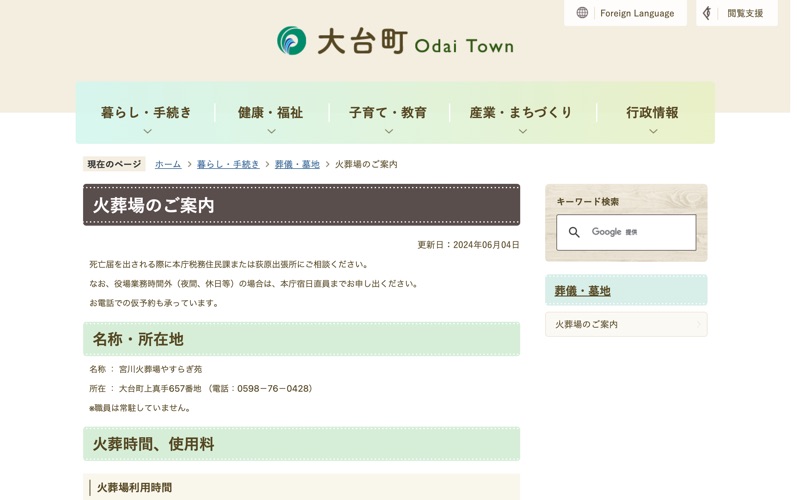The height and width of the screenshot is (500, 800).
Task: Click the sentence starting with 死亡届を出される際
Action: point(229,264)
